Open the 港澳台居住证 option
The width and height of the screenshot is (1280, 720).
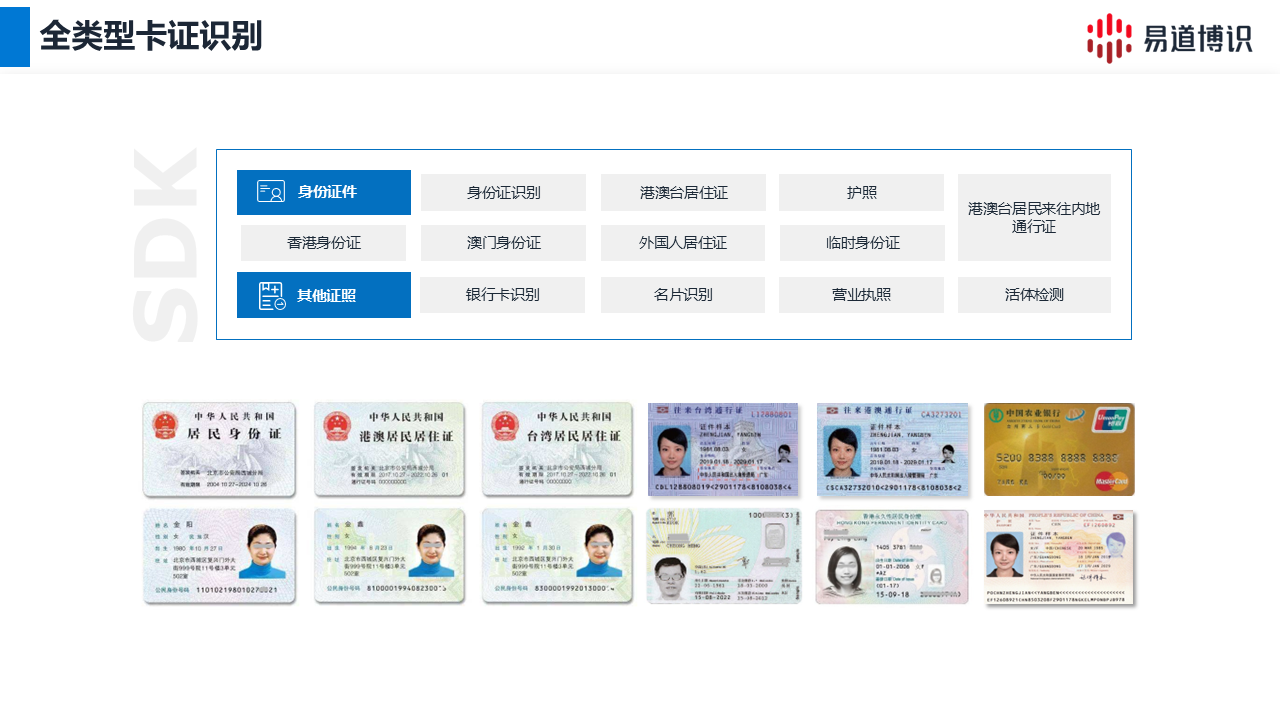tap(683, 192)
